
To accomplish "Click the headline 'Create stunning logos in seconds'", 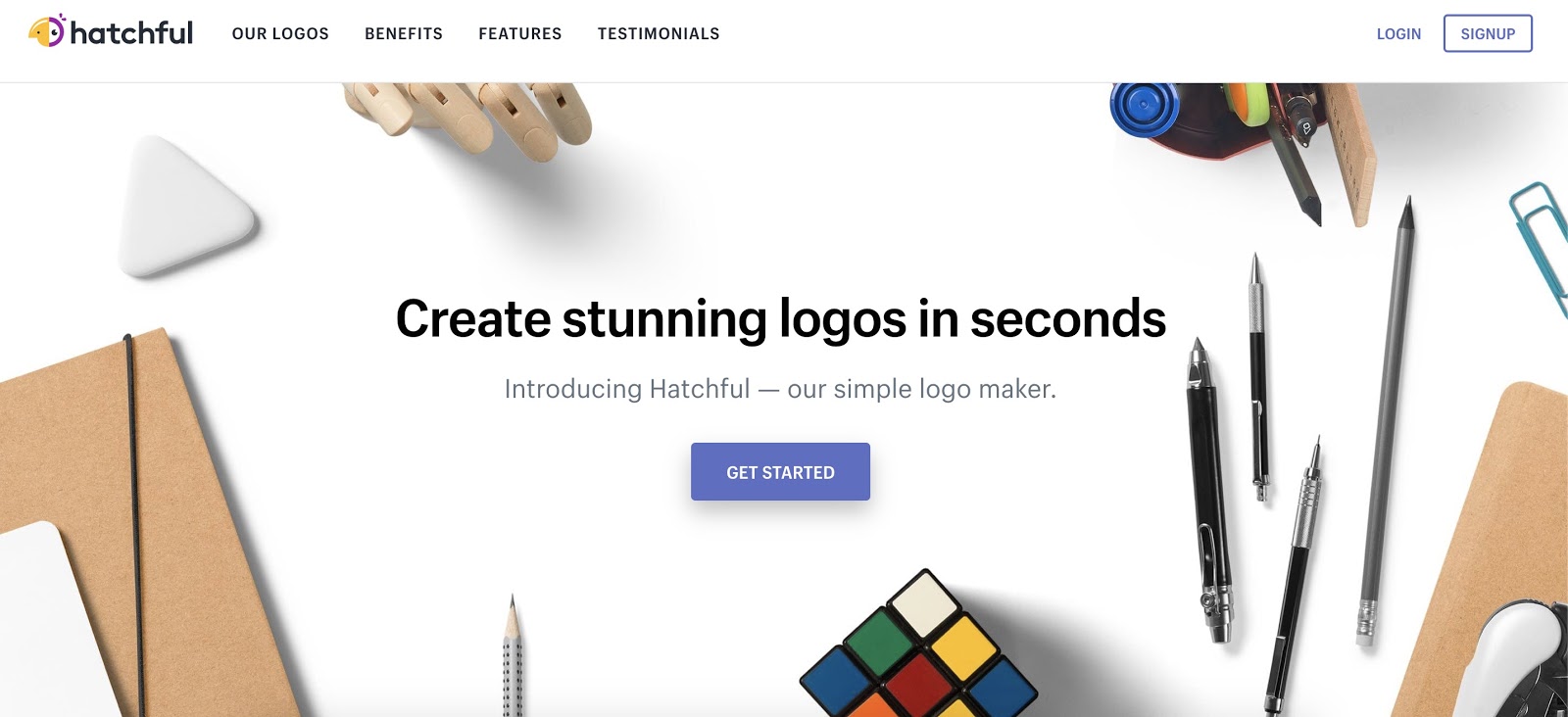I will click(x=780, y=319).
